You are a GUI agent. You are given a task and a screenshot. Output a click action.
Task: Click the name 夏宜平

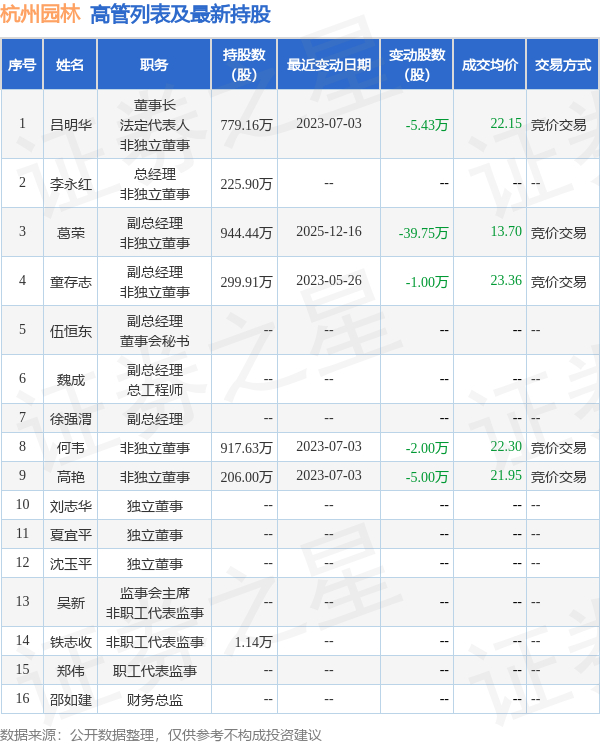click(x=71, y=535)
